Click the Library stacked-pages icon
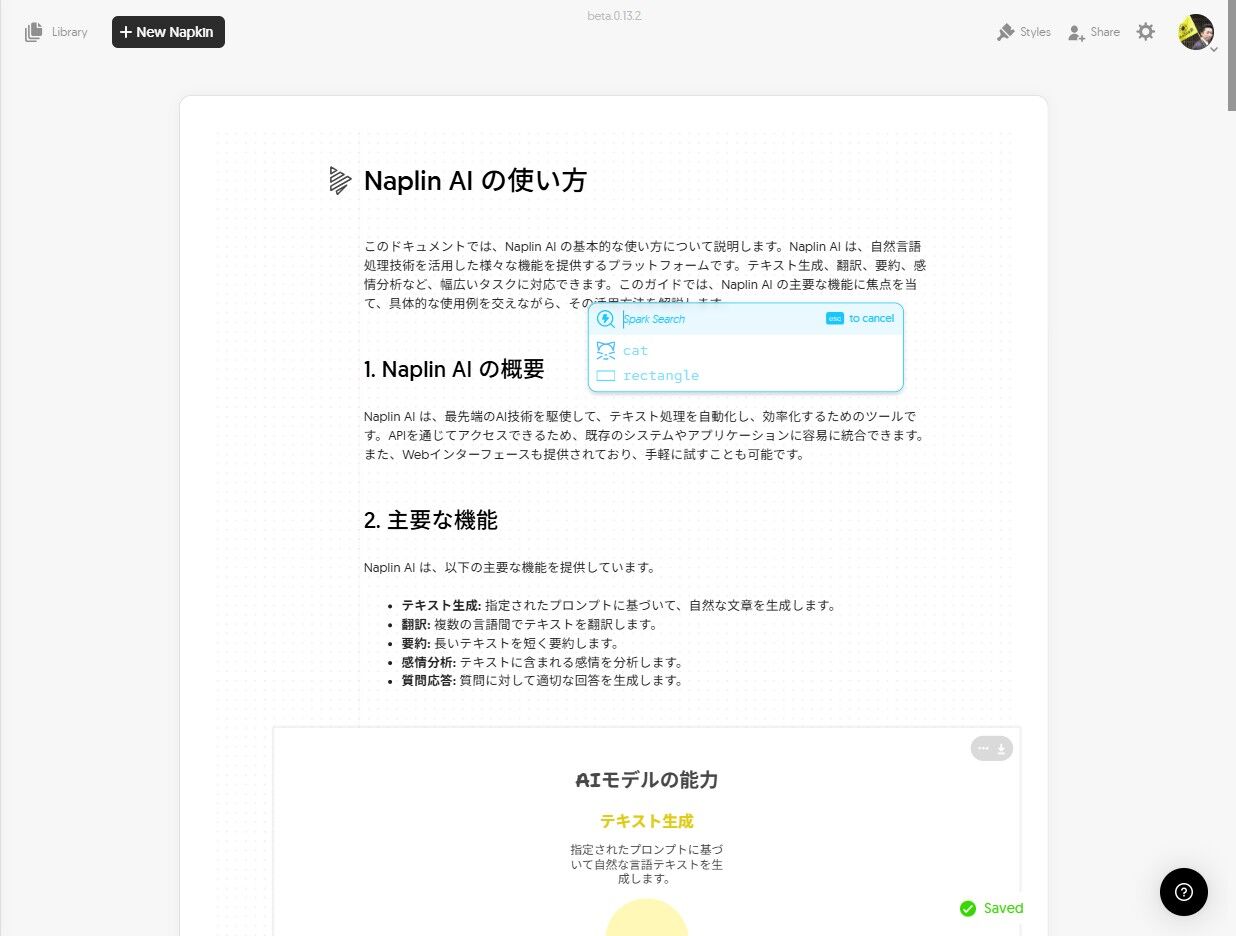Image resolution: width=1236 pixels, height=936 pixels. (34, 32)
